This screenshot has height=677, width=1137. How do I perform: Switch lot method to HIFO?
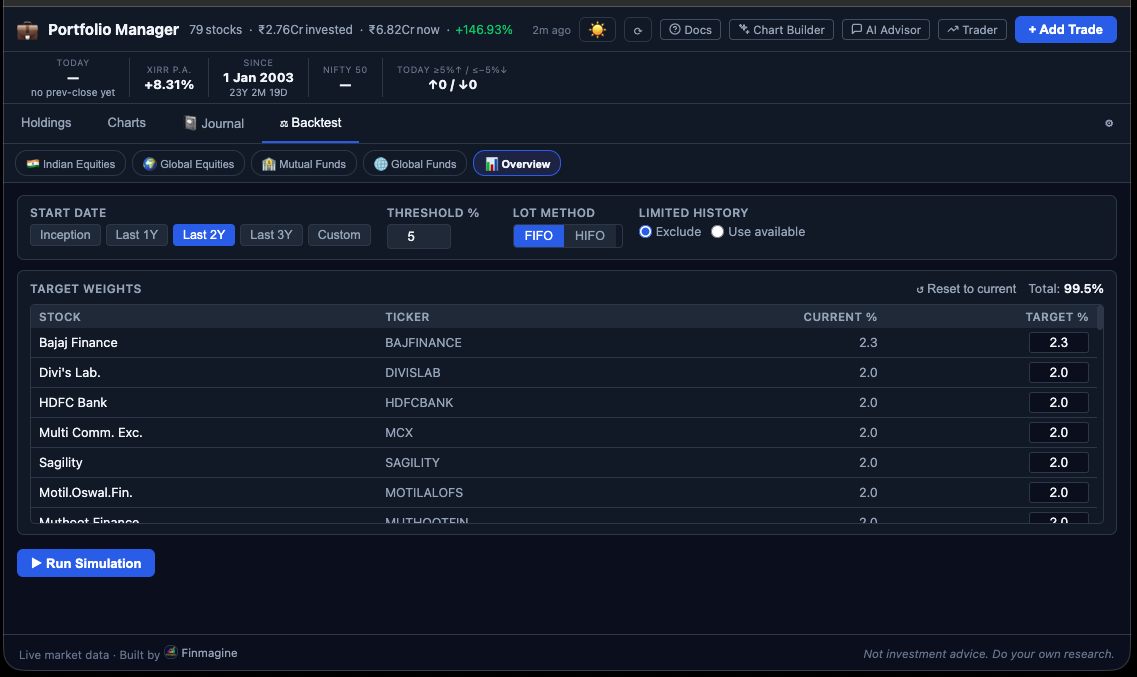tap(592, 235)
